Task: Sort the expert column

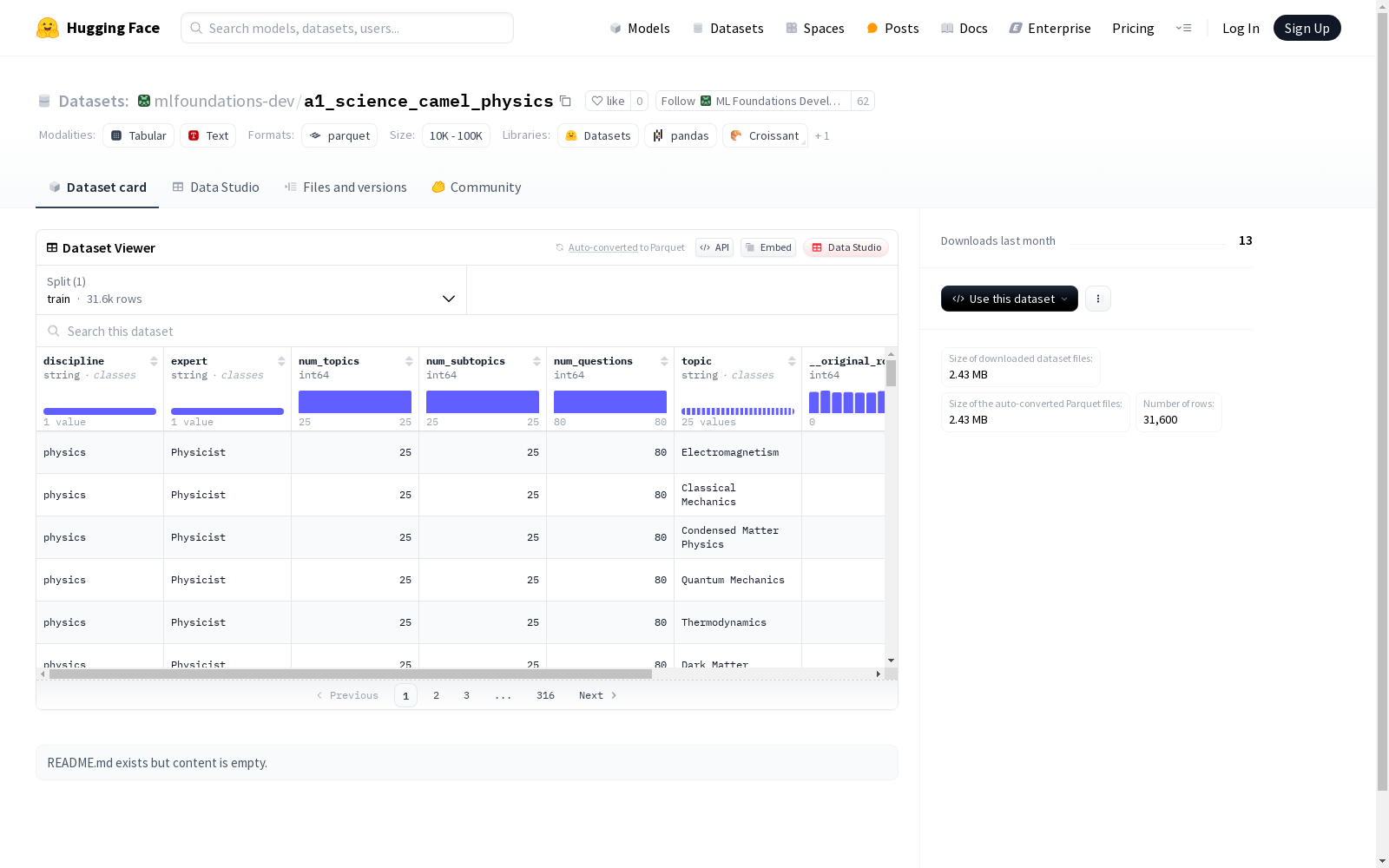Action: 281,361
